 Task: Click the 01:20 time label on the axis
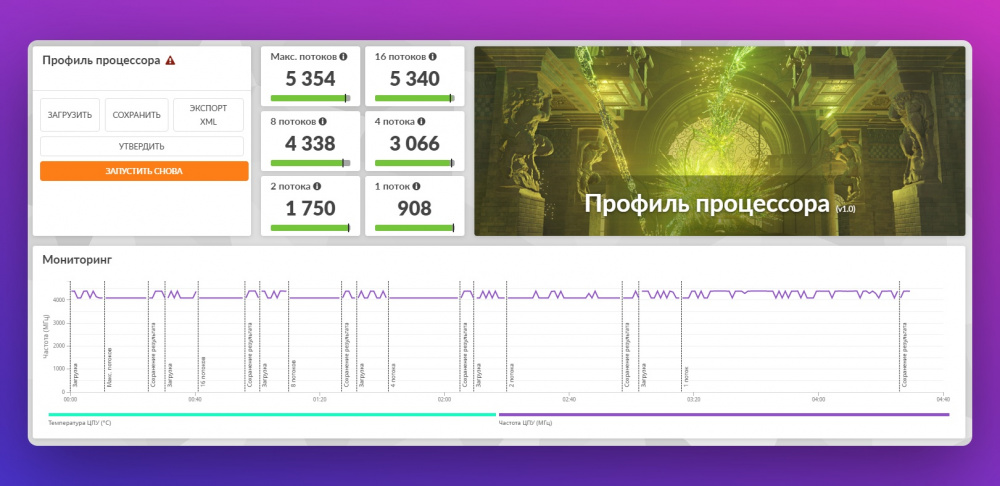[320, 400]
